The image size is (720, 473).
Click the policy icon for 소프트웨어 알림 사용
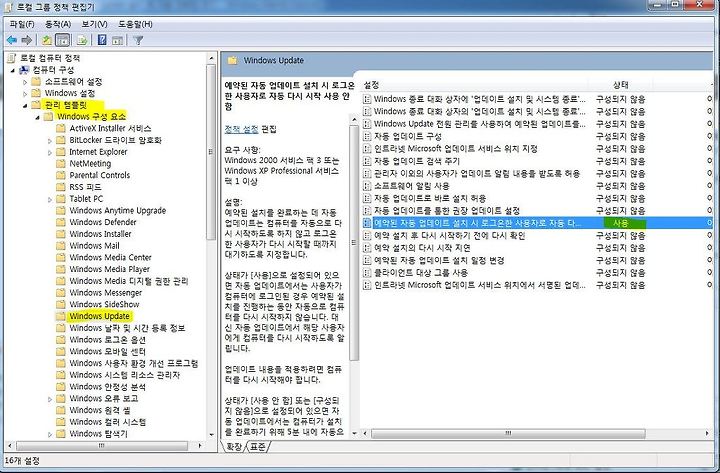pyautogui.click(x=366, y=186)
